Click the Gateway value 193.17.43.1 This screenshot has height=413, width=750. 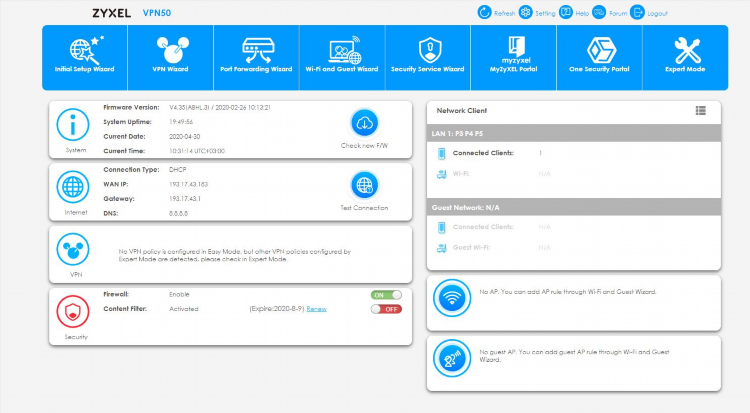pyautogui.click(x=185, y=199)
